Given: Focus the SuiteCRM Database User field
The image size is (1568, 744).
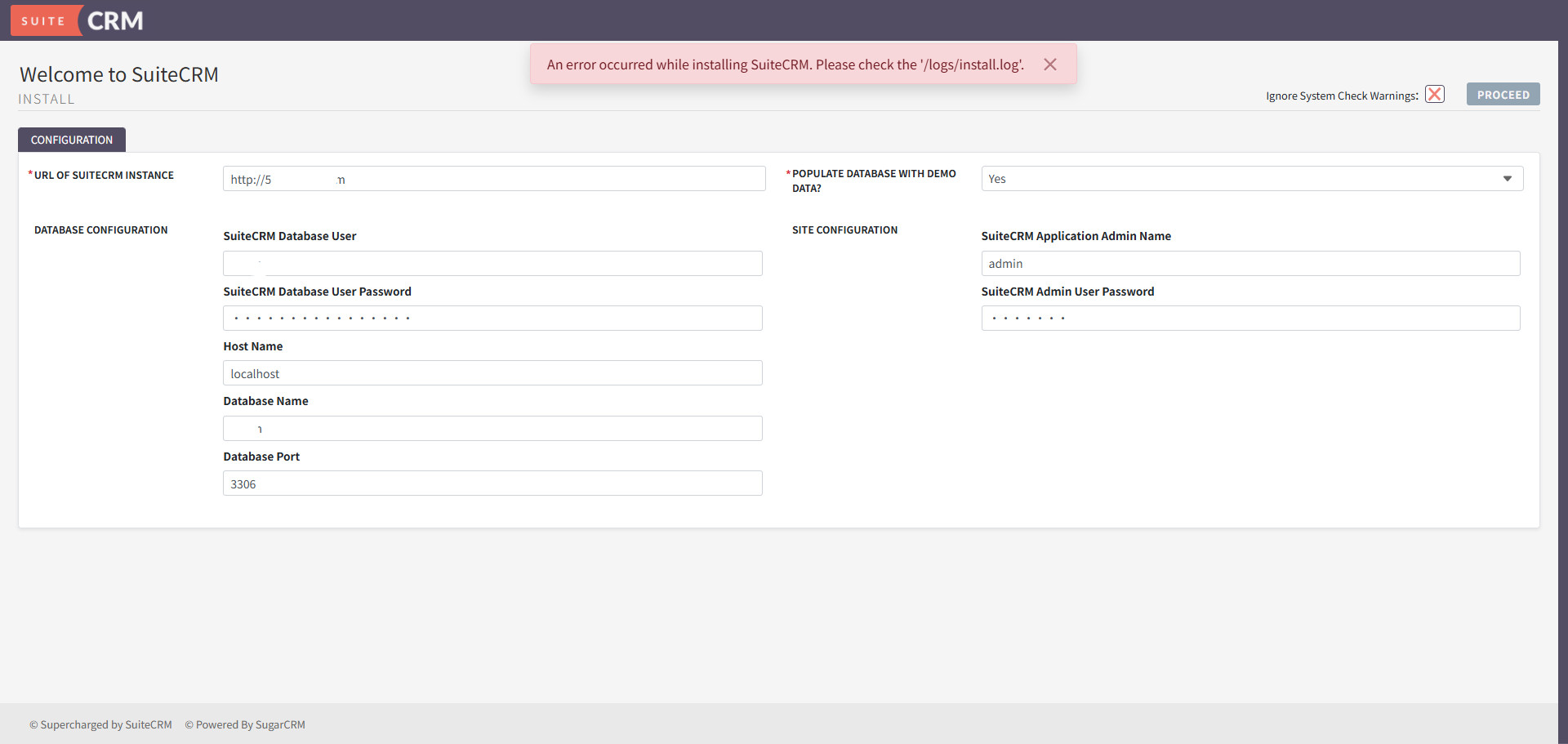Looking at the screenshot, I should (492, 263).
